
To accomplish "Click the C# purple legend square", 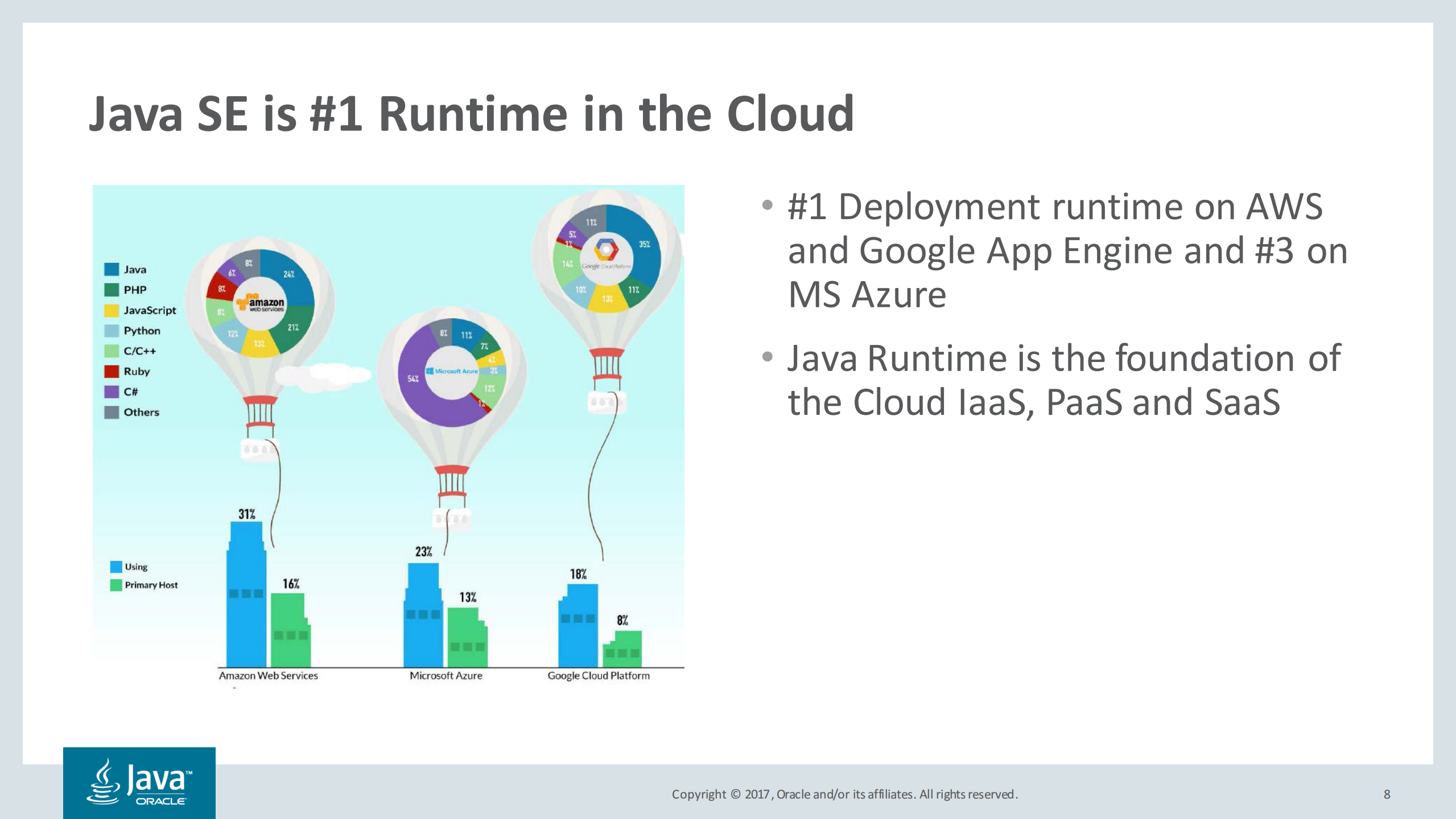I will [x=112, y=392].
